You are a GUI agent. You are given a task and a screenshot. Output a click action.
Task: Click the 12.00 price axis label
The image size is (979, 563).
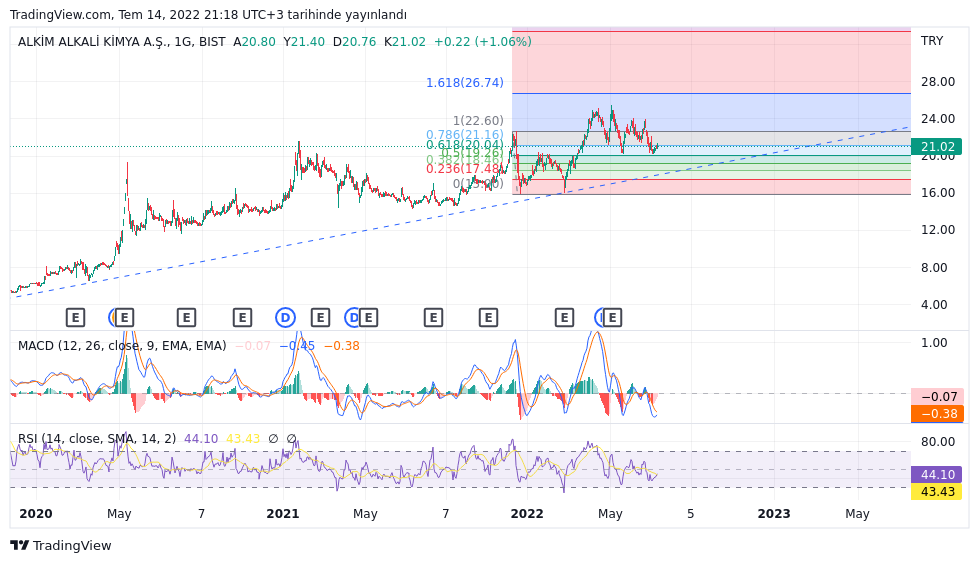tap(938, 230)
